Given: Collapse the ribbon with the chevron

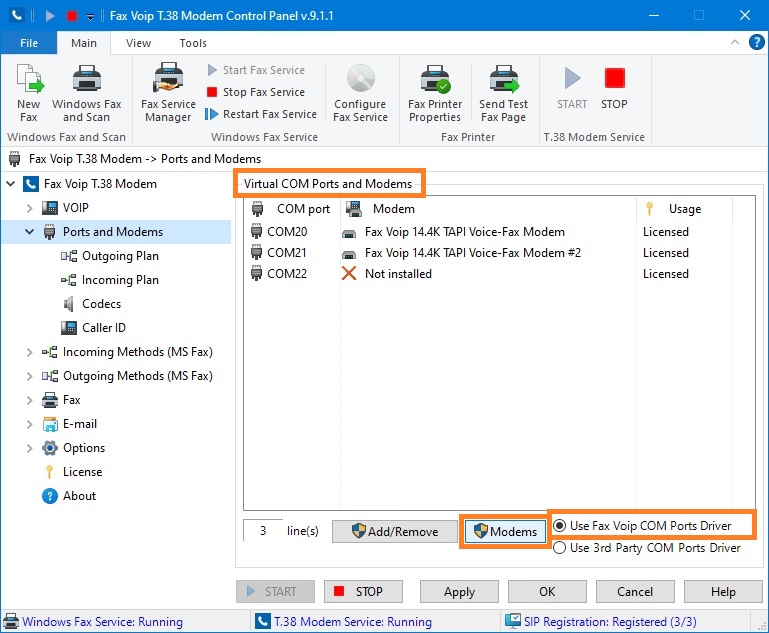Looking at the screenshot, I should pyautogui.click(x=735, y=42).
